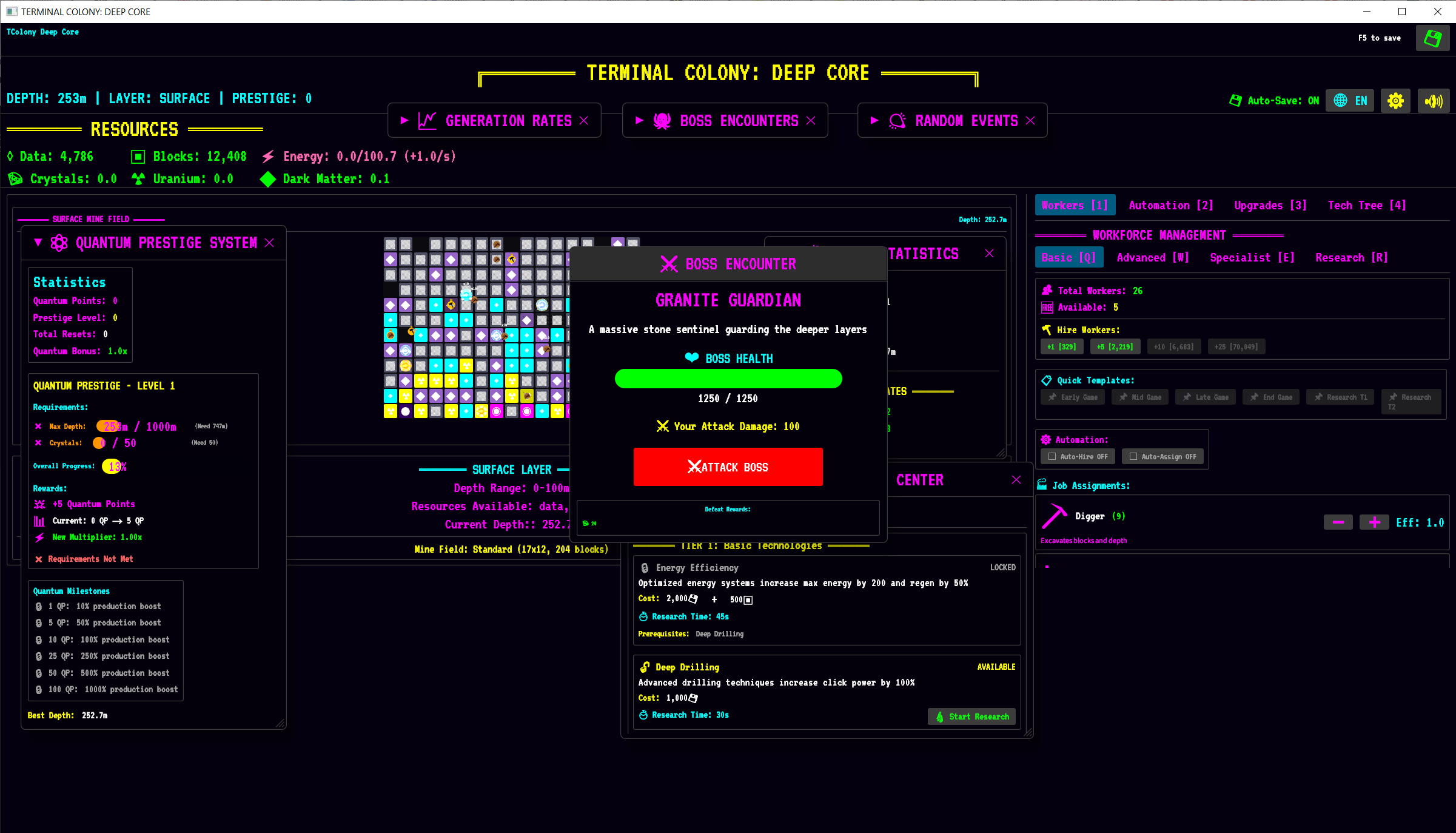Switch to the Tech Tree tab
Image resolution: width=1456 pixels, height=833 pixels.
pos(1366,206)
